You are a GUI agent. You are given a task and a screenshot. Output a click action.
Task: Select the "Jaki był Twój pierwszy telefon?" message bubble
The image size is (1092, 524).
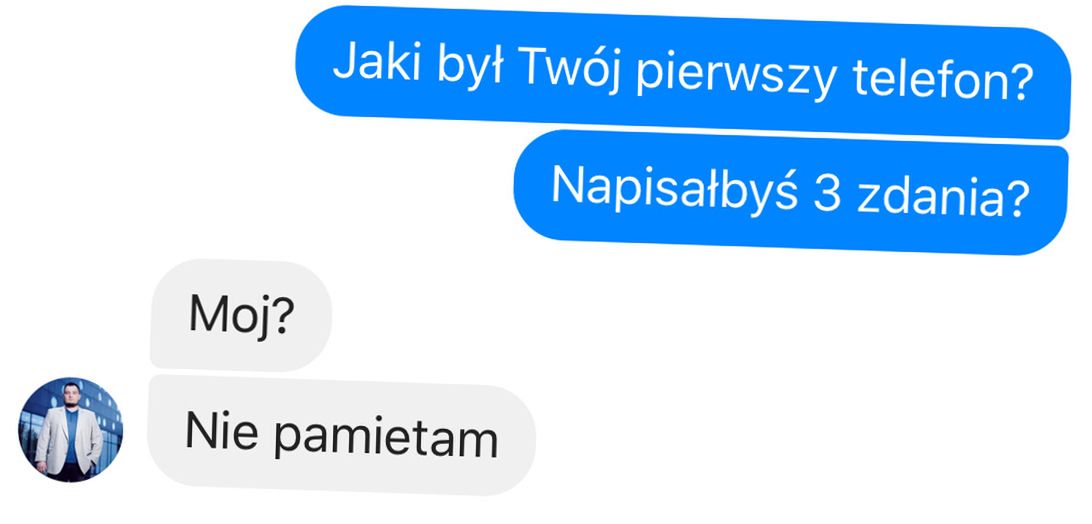click(683, 72)
